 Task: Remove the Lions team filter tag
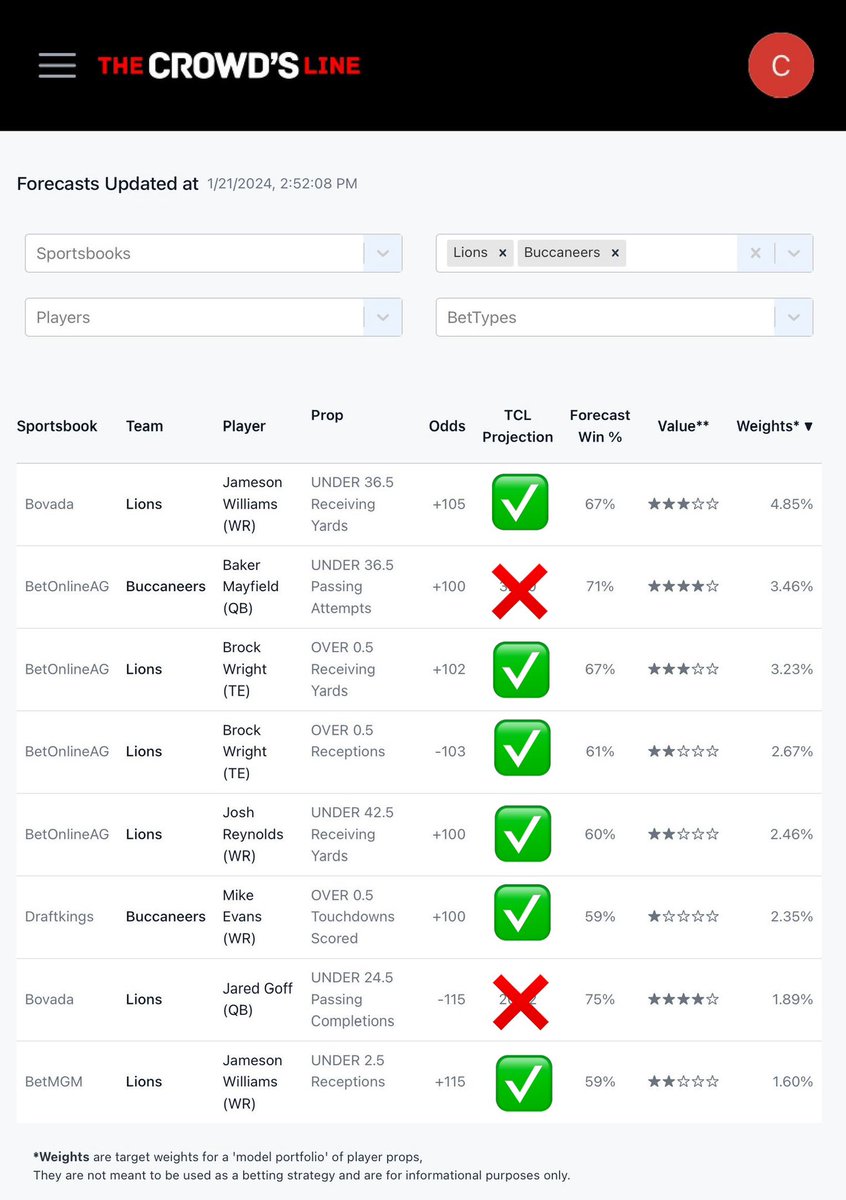point(503,253)
